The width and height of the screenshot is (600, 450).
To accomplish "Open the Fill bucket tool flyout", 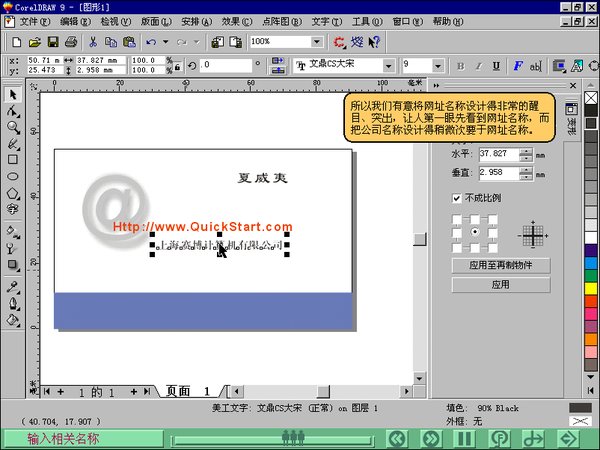I will [13, 320].
